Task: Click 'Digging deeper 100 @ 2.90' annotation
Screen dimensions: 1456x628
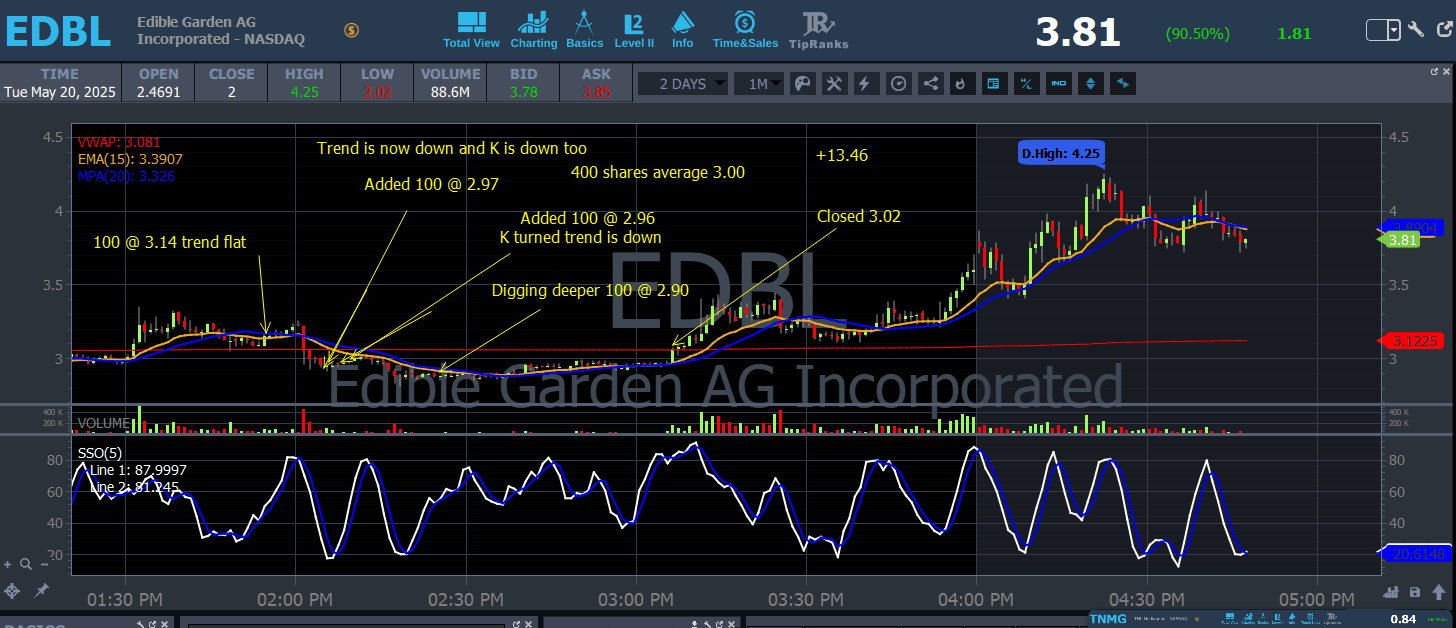Action: pyautogui.click(x=590, y=290)
